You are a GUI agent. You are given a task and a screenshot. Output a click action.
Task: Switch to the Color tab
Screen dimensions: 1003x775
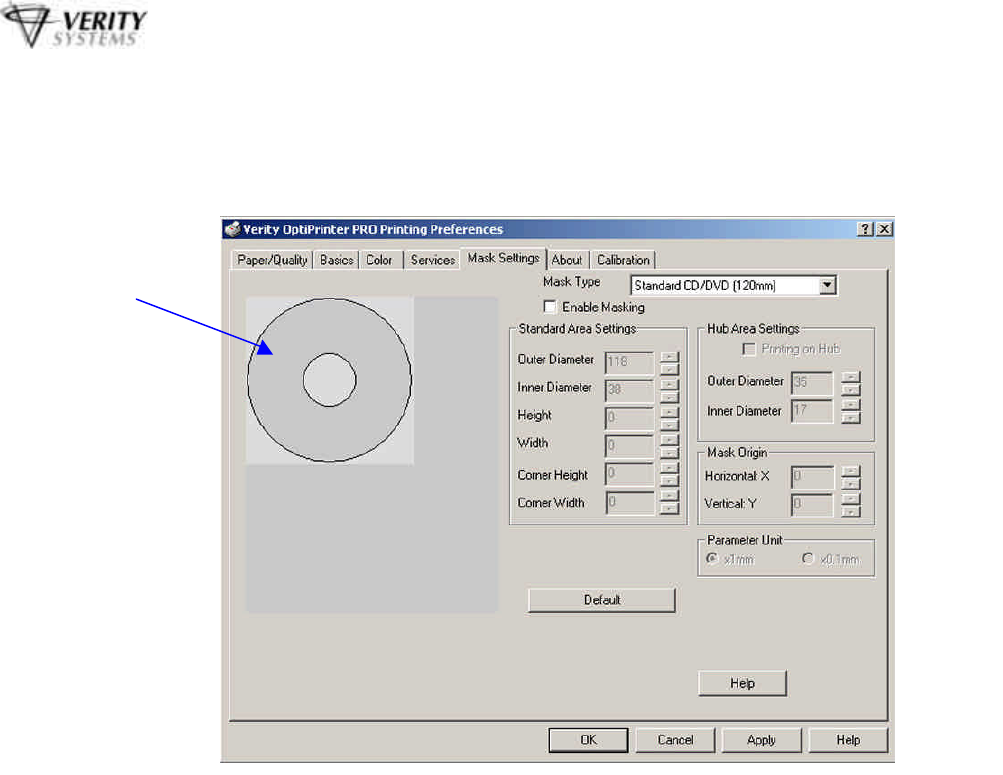pyautogui.click(x=379, y=260)
